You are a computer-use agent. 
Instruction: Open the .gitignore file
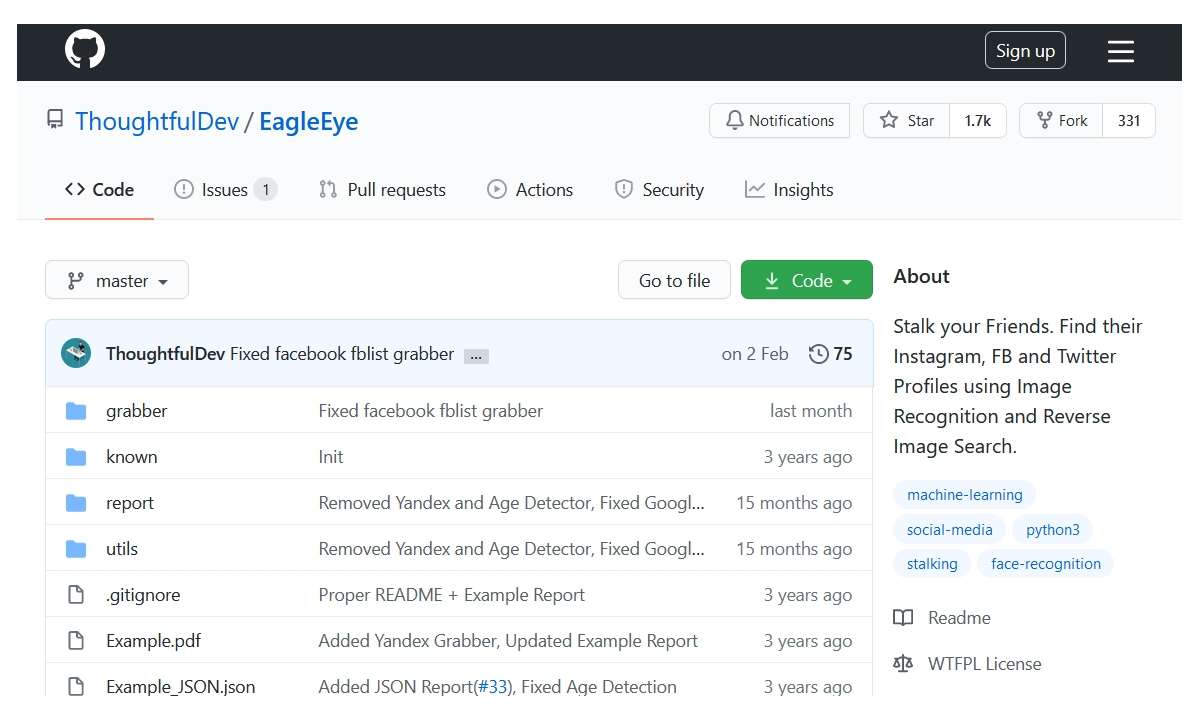143,595
